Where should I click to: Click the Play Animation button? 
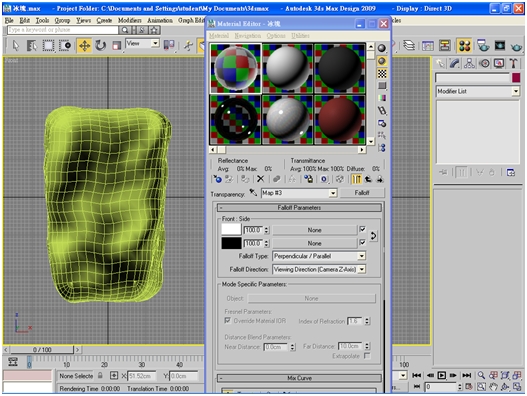pos(442,375)
